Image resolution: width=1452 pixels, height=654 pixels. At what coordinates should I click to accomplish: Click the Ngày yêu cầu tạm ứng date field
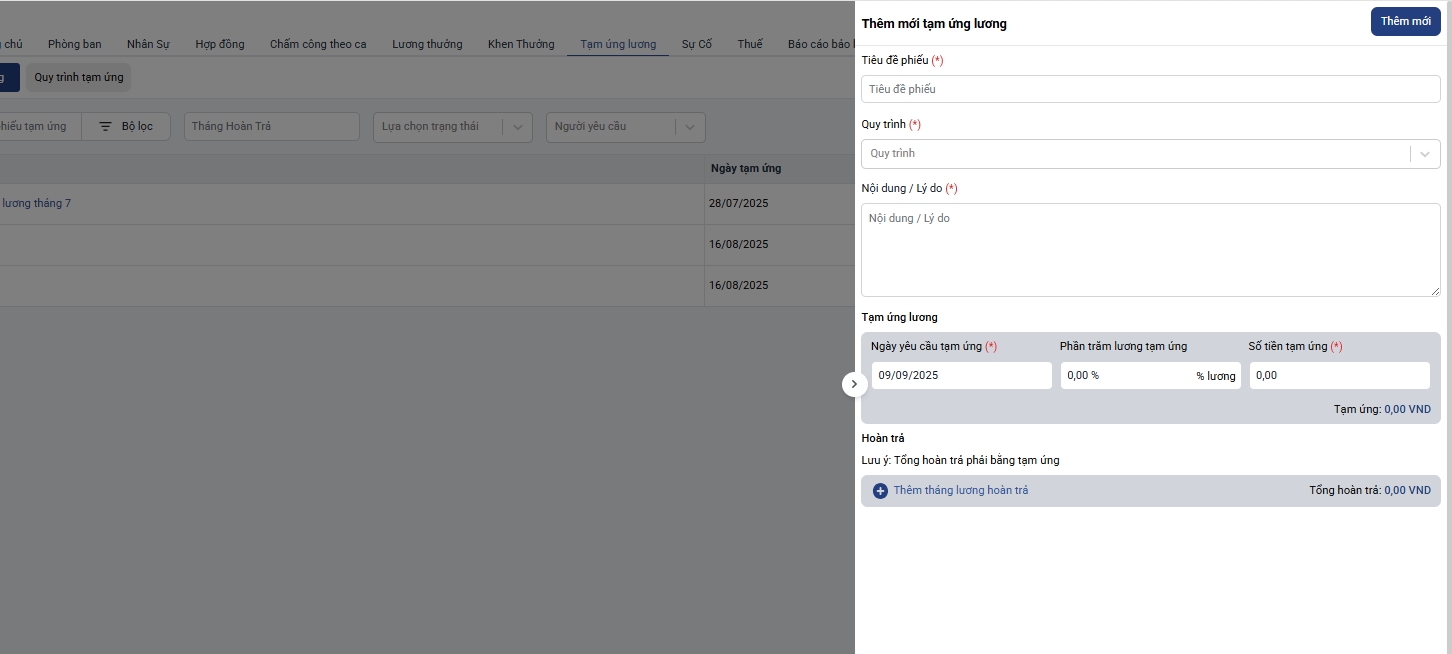pyautogui.click(x=961, y=376)
